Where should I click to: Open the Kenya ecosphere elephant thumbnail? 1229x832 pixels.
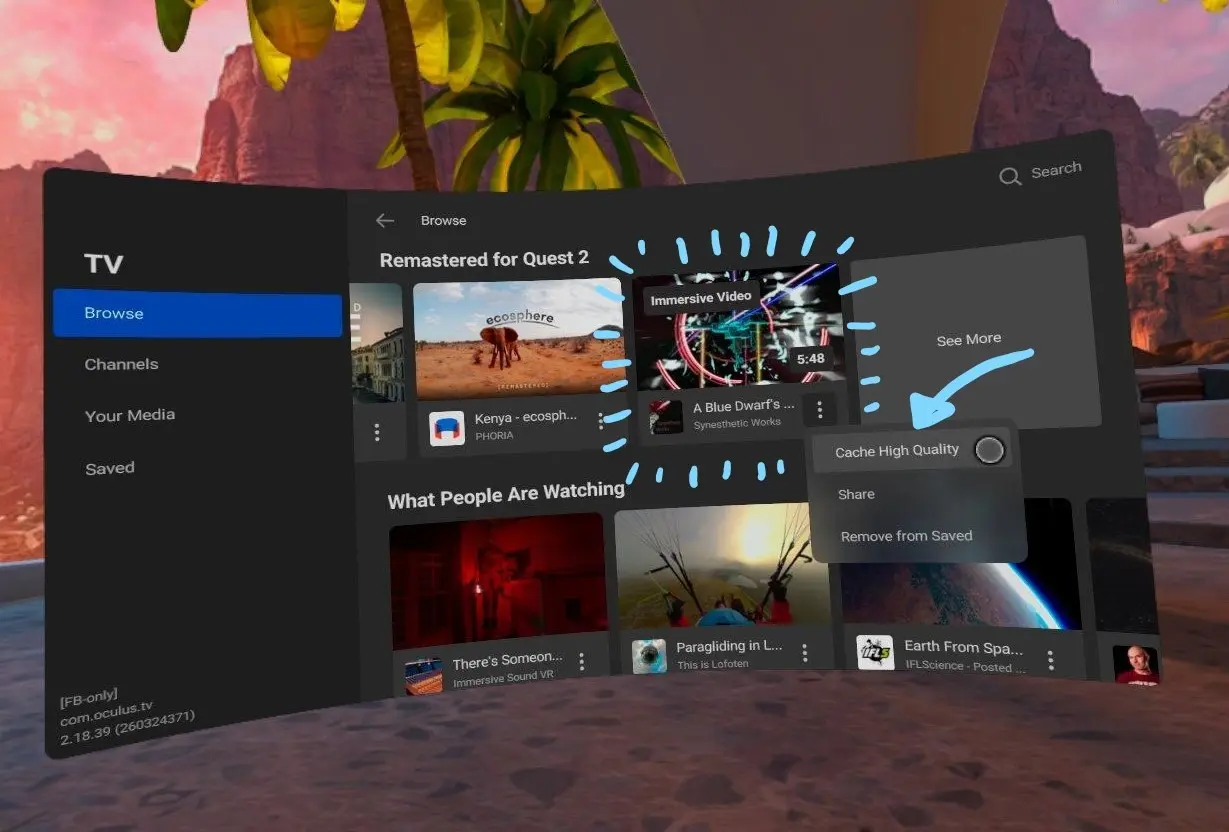click(x=518, y=339)
